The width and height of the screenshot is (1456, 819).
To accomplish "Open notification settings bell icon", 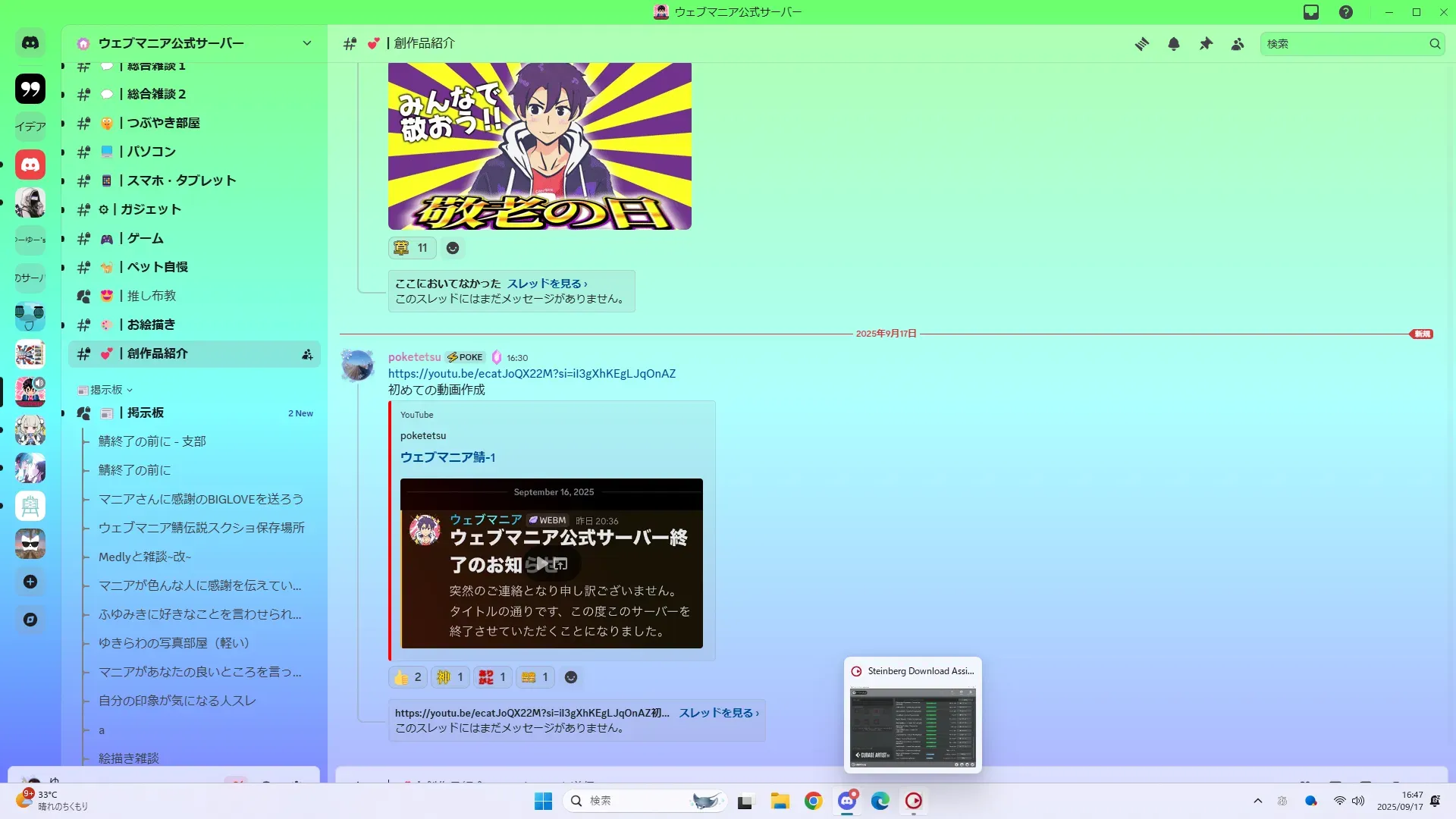I will (x=1173, y=44).
